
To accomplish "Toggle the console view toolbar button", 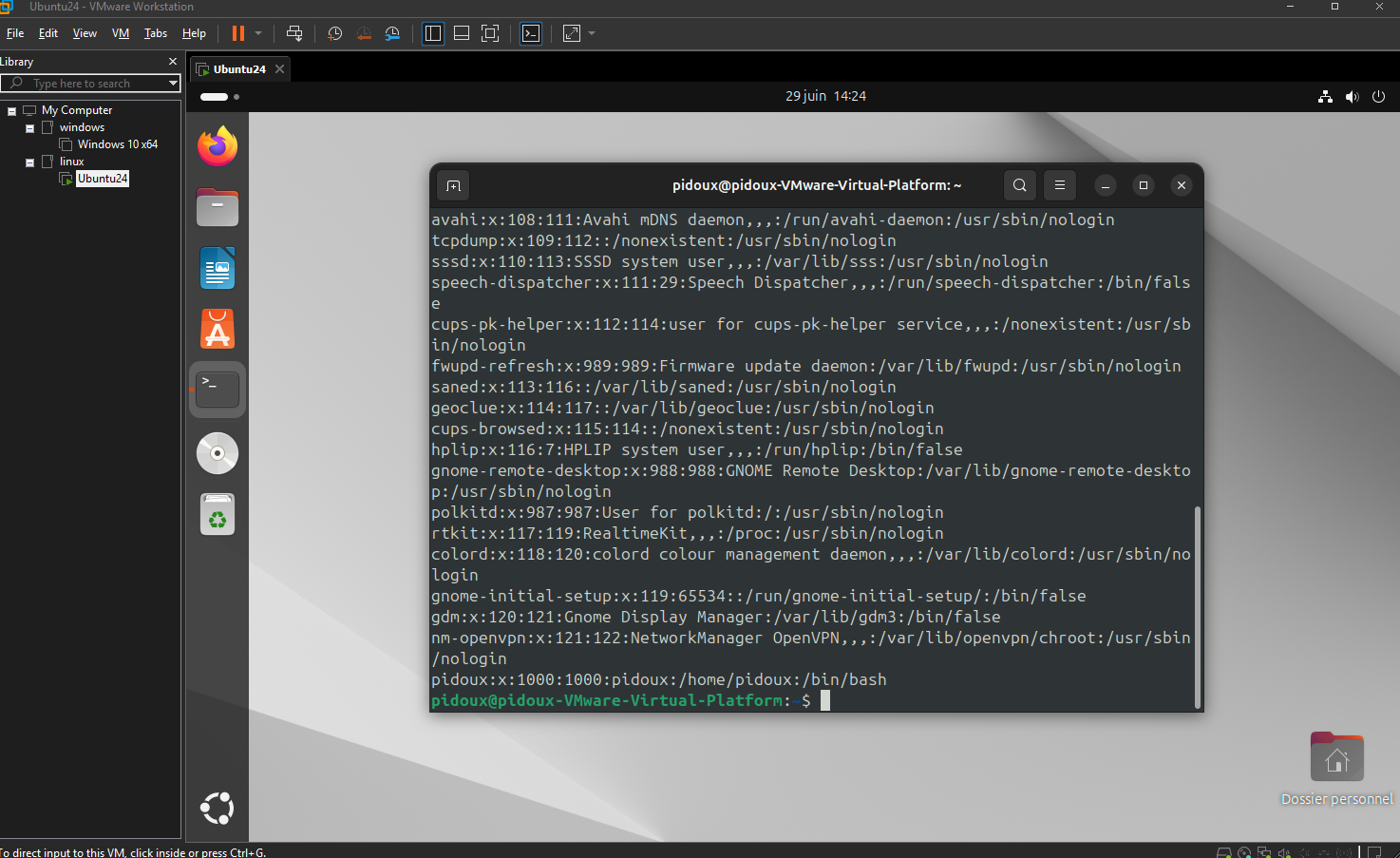I will tap(531, 33).
